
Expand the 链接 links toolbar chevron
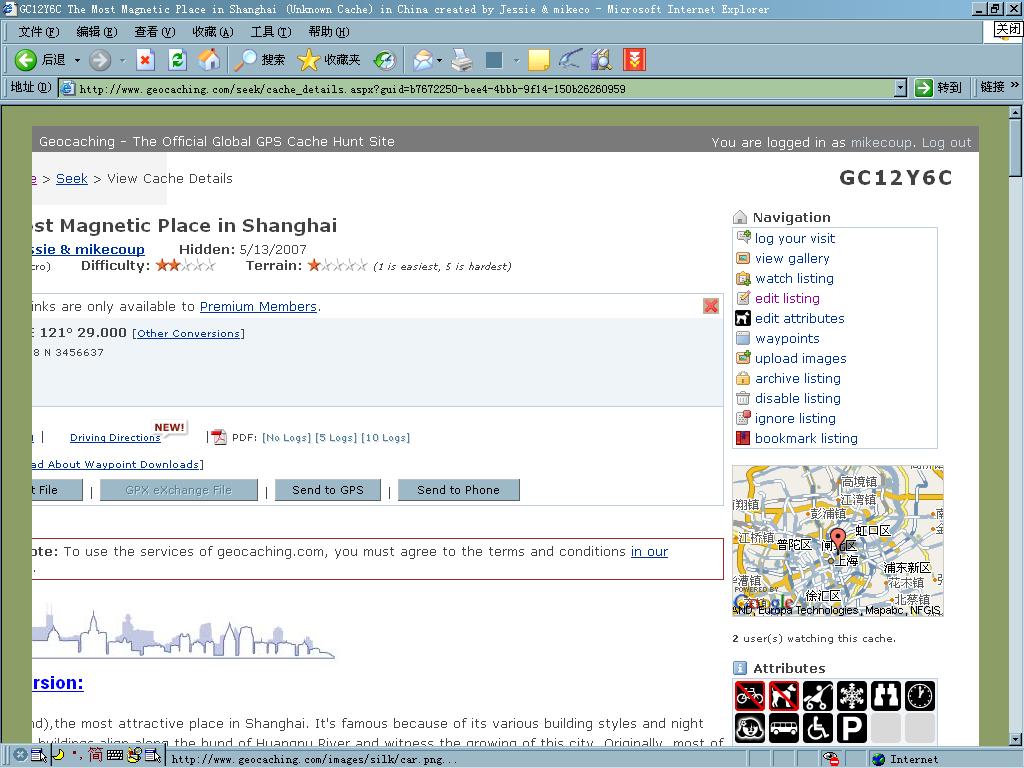pyautogui.click(x=1014, y=86)
